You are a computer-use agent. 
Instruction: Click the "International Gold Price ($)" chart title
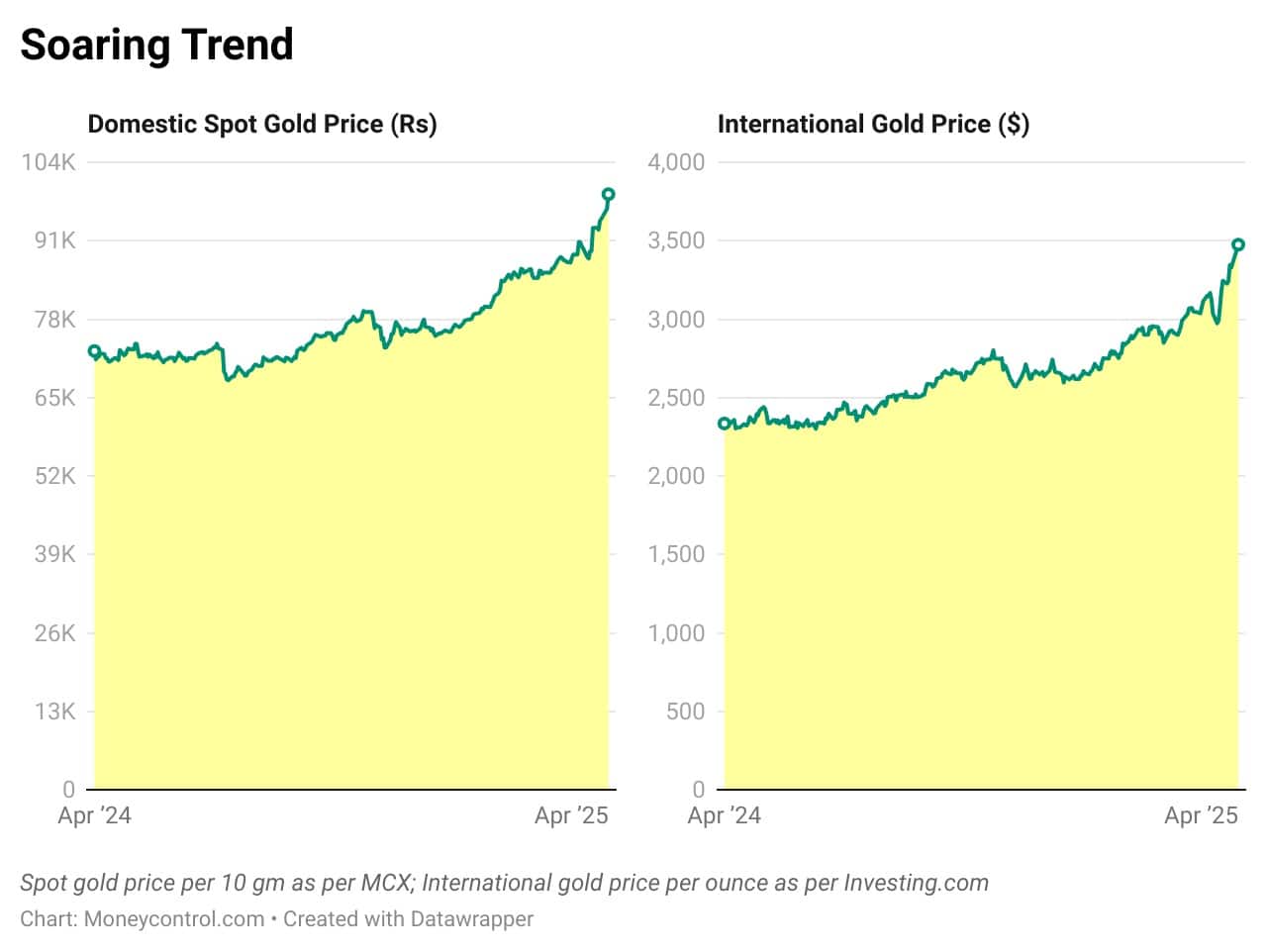pos(873,124)
